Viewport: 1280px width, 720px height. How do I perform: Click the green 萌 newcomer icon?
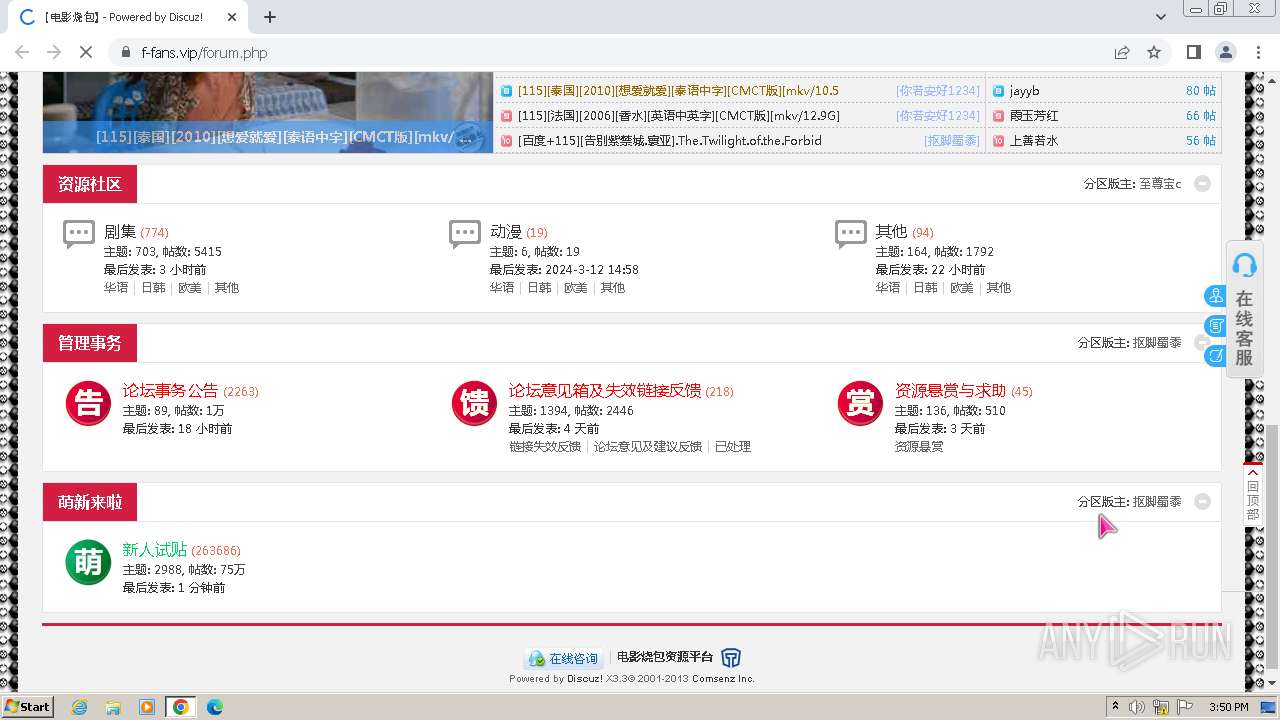click(x=88, y=562)
